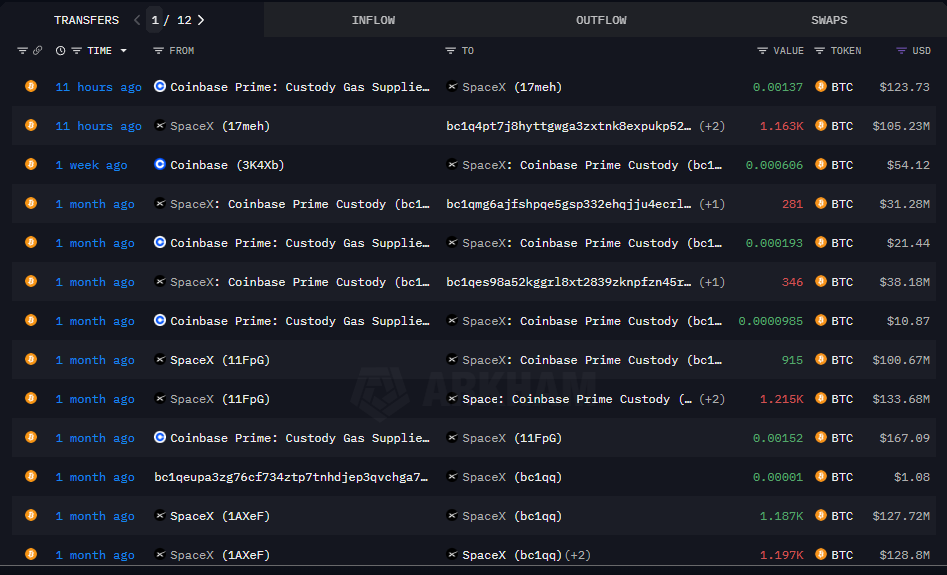This screenshot has height=575, width=947.
Task: Open the FROM column filter icon
Action: 158,51
